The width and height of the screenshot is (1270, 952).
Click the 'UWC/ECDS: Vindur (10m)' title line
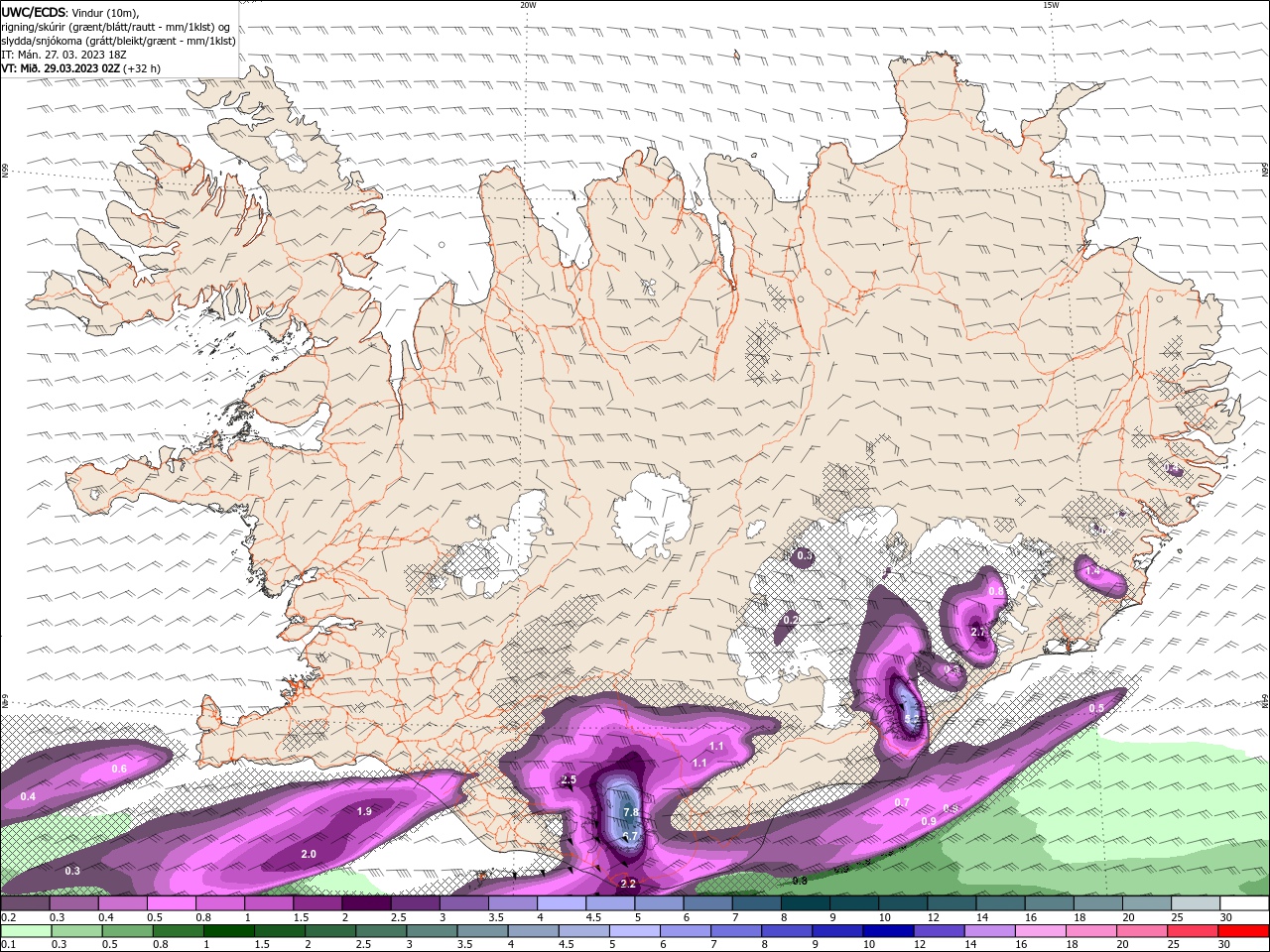pos(70,13)
